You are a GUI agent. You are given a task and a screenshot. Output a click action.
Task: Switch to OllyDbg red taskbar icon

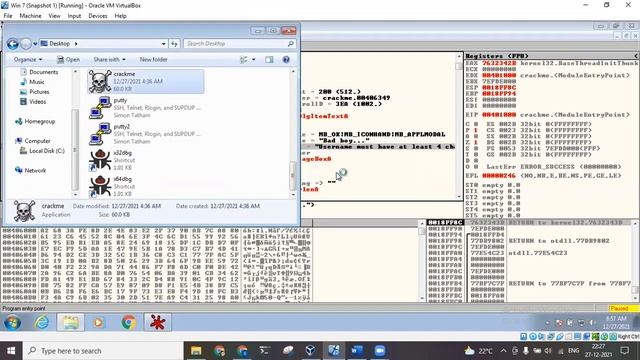(x=158, y=322)
